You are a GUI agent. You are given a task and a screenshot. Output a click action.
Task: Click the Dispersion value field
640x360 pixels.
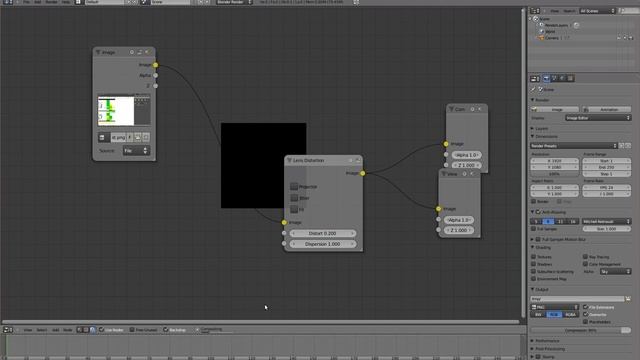pos(322,244)
